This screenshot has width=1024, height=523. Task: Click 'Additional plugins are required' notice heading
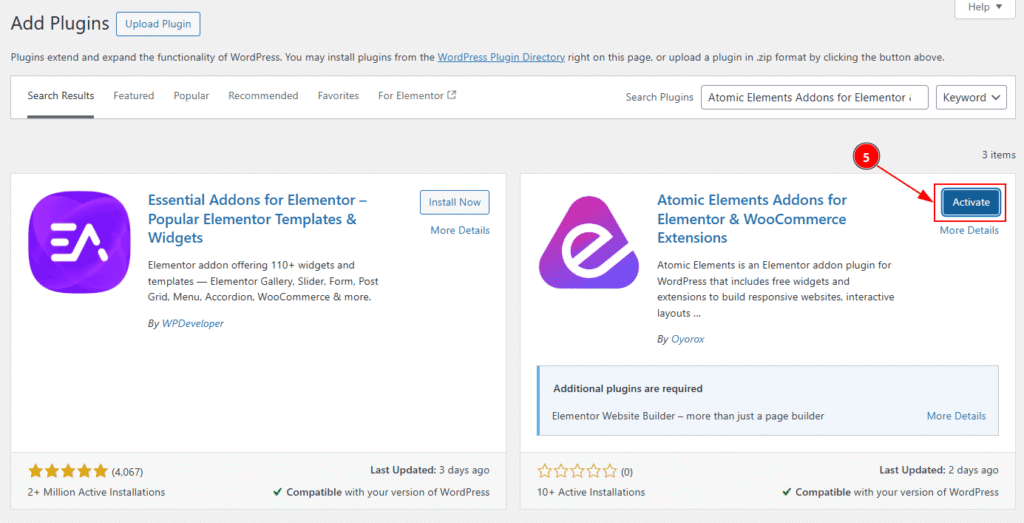pyautogui.click(x=628, y=388)
